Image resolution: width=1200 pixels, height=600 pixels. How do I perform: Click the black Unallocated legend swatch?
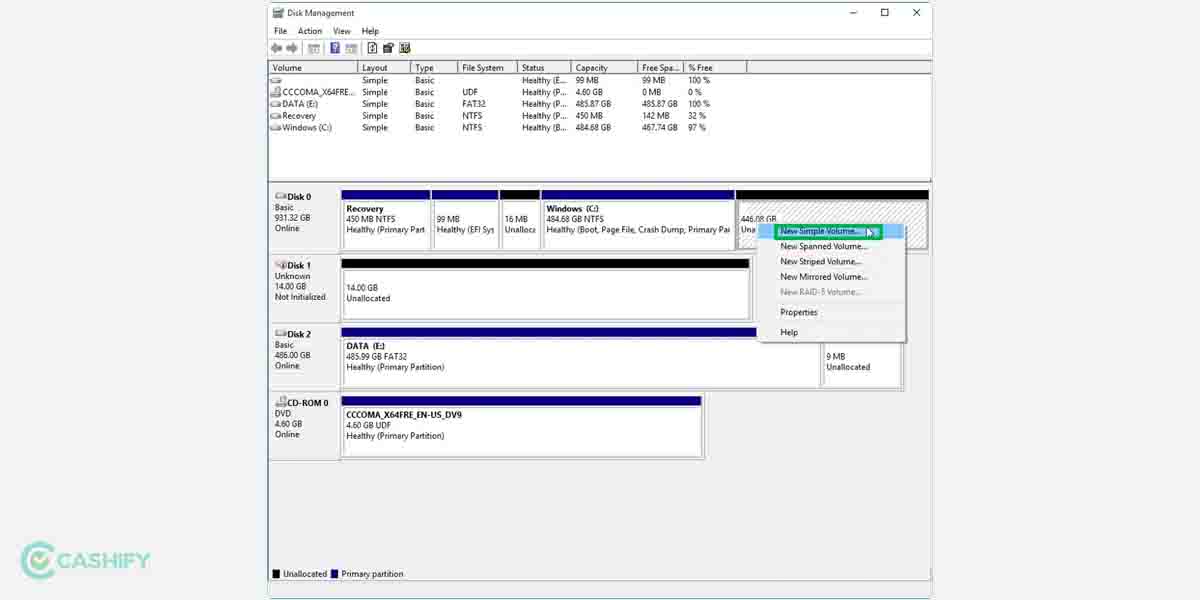[x=276, y=573]
